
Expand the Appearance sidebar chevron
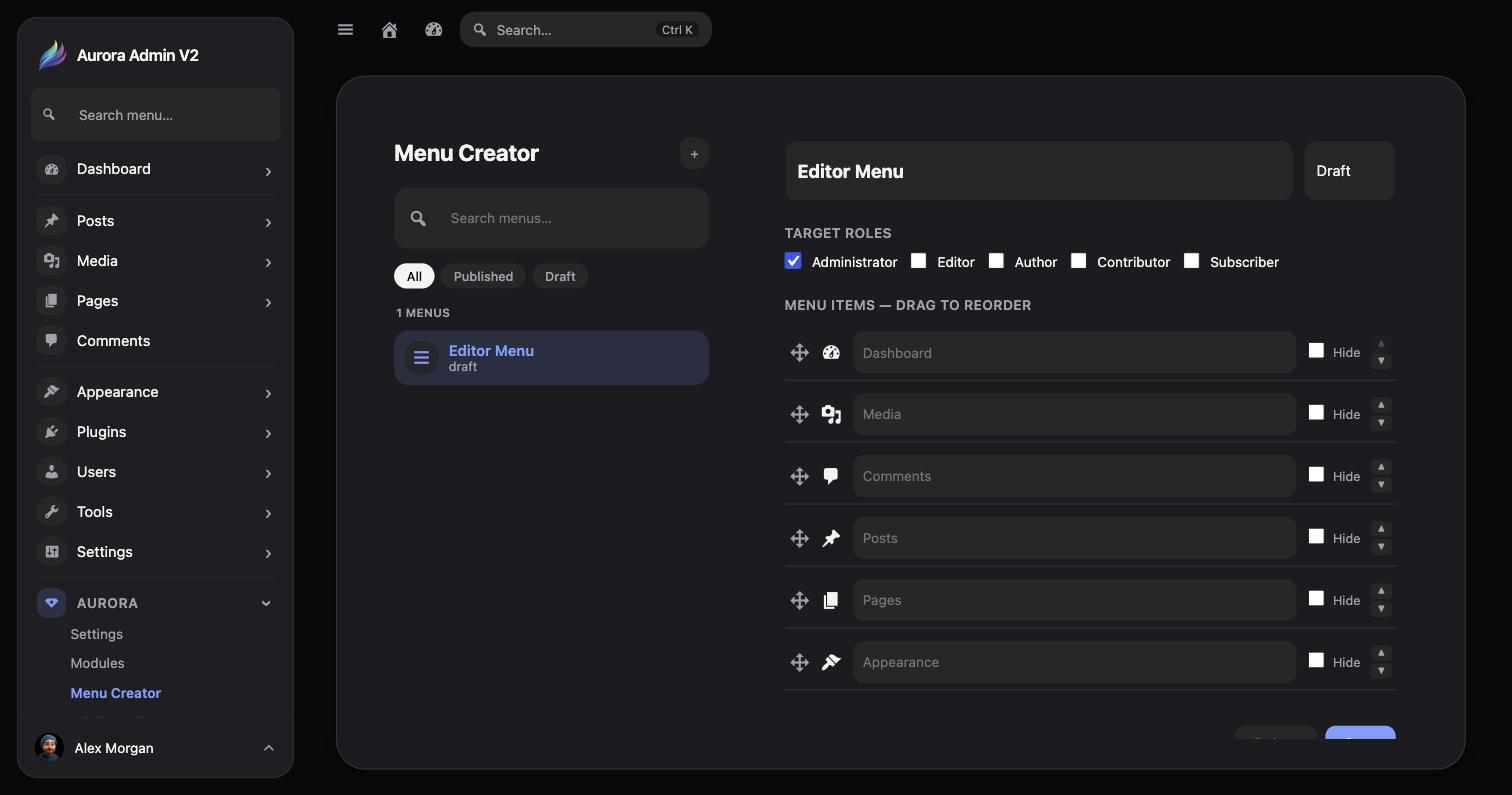click(x=268, y=393)
